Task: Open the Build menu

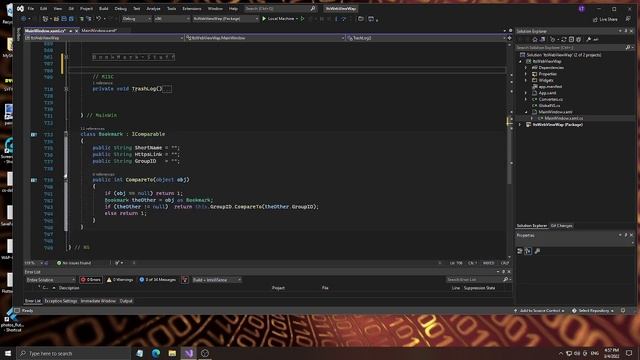Action: click(104, 9)
